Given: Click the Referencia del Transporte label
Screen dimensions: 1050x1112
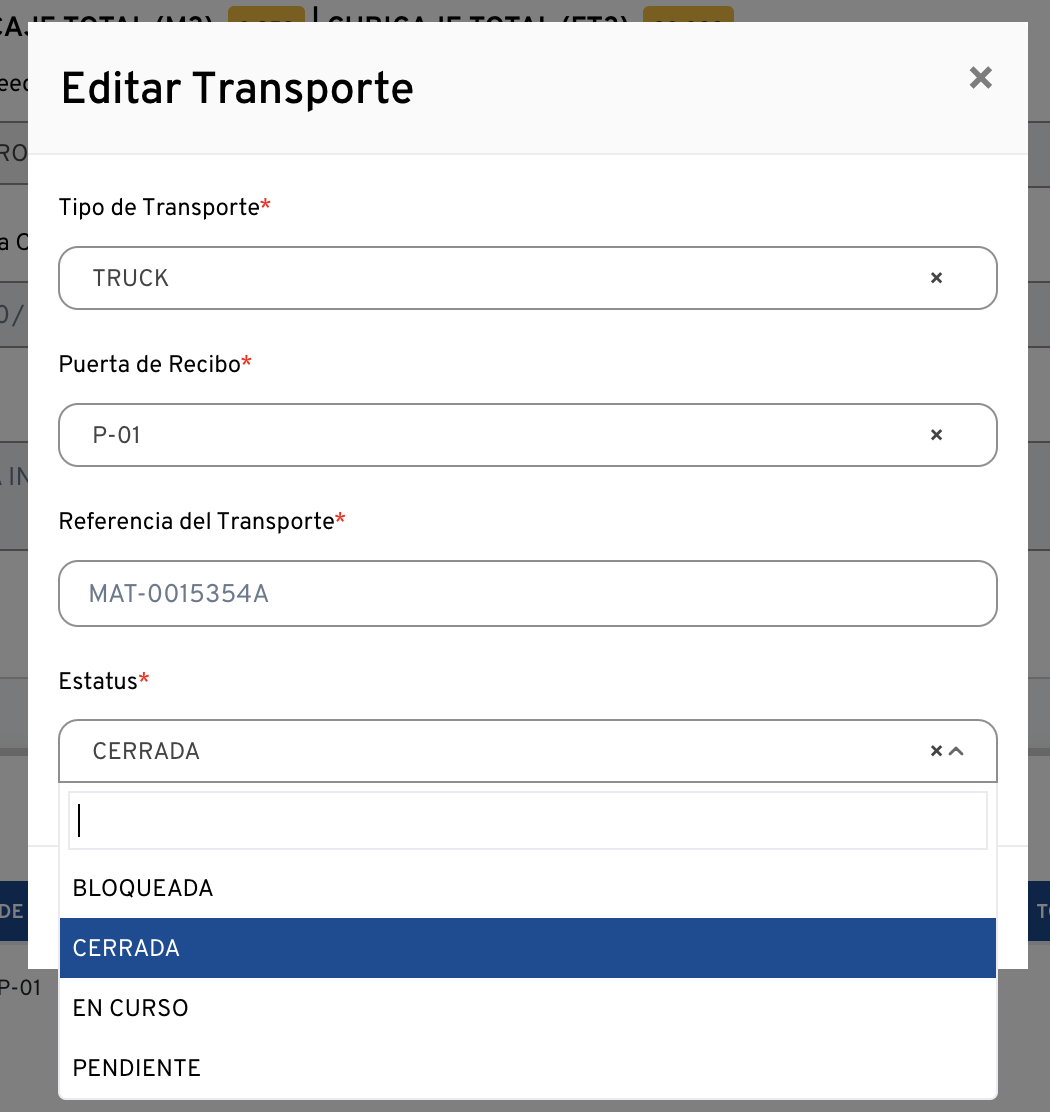Looking at the screenshot, I should coord(196,521).
